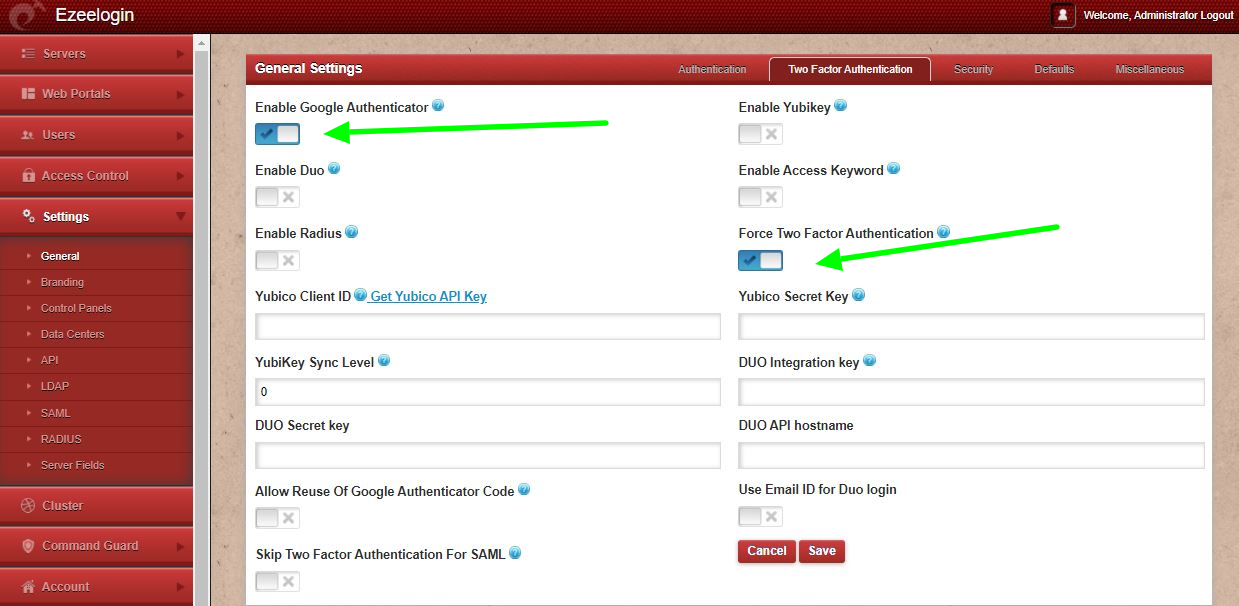
Task: Open help for Allow Reuse Of Authenticator Code
Action: pyautogui.click(x=524, y=490)
